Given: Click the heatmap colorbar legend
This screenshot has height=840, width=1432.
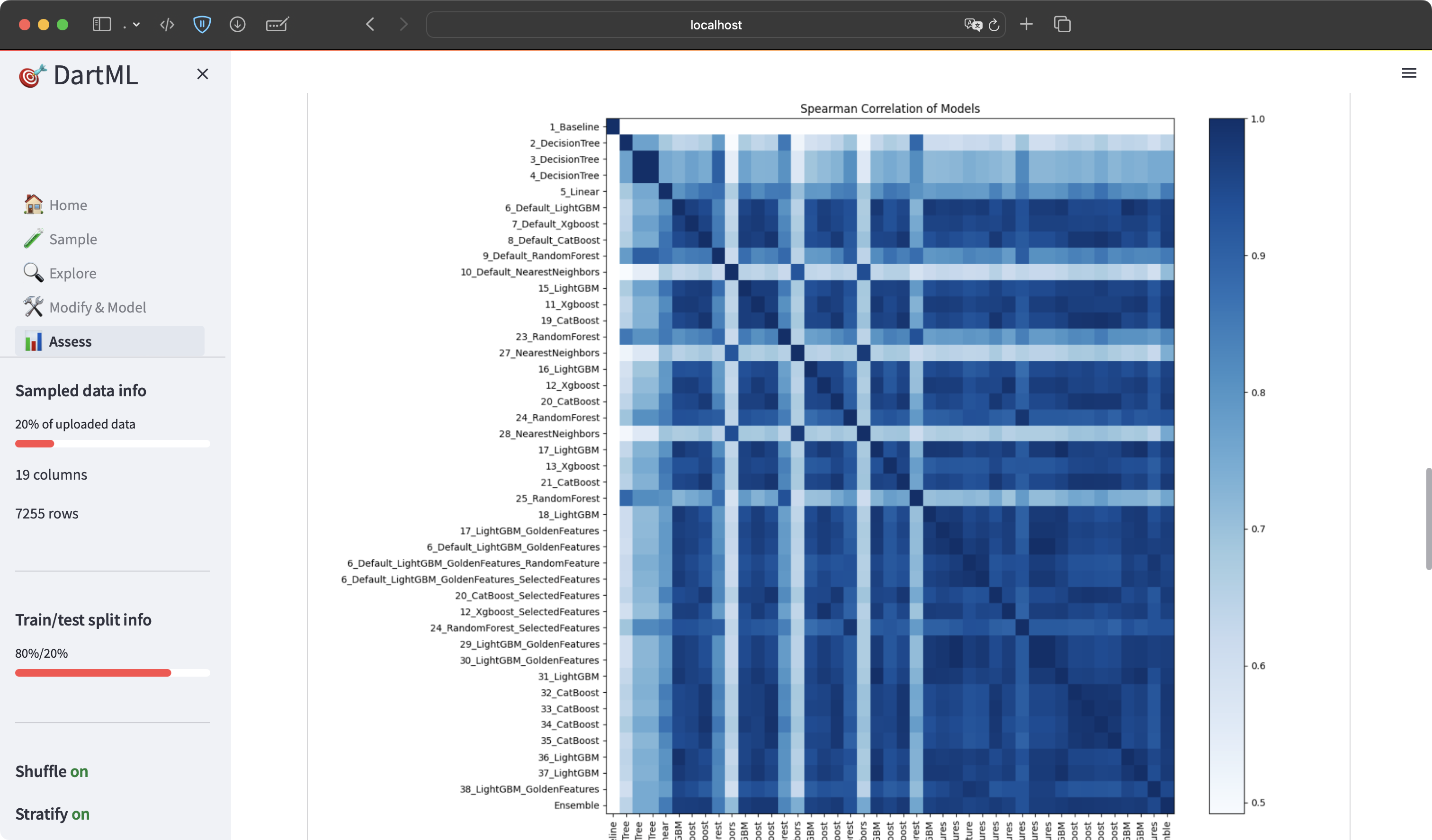Looking at the screenshot, I should [x=1227, y=466].
